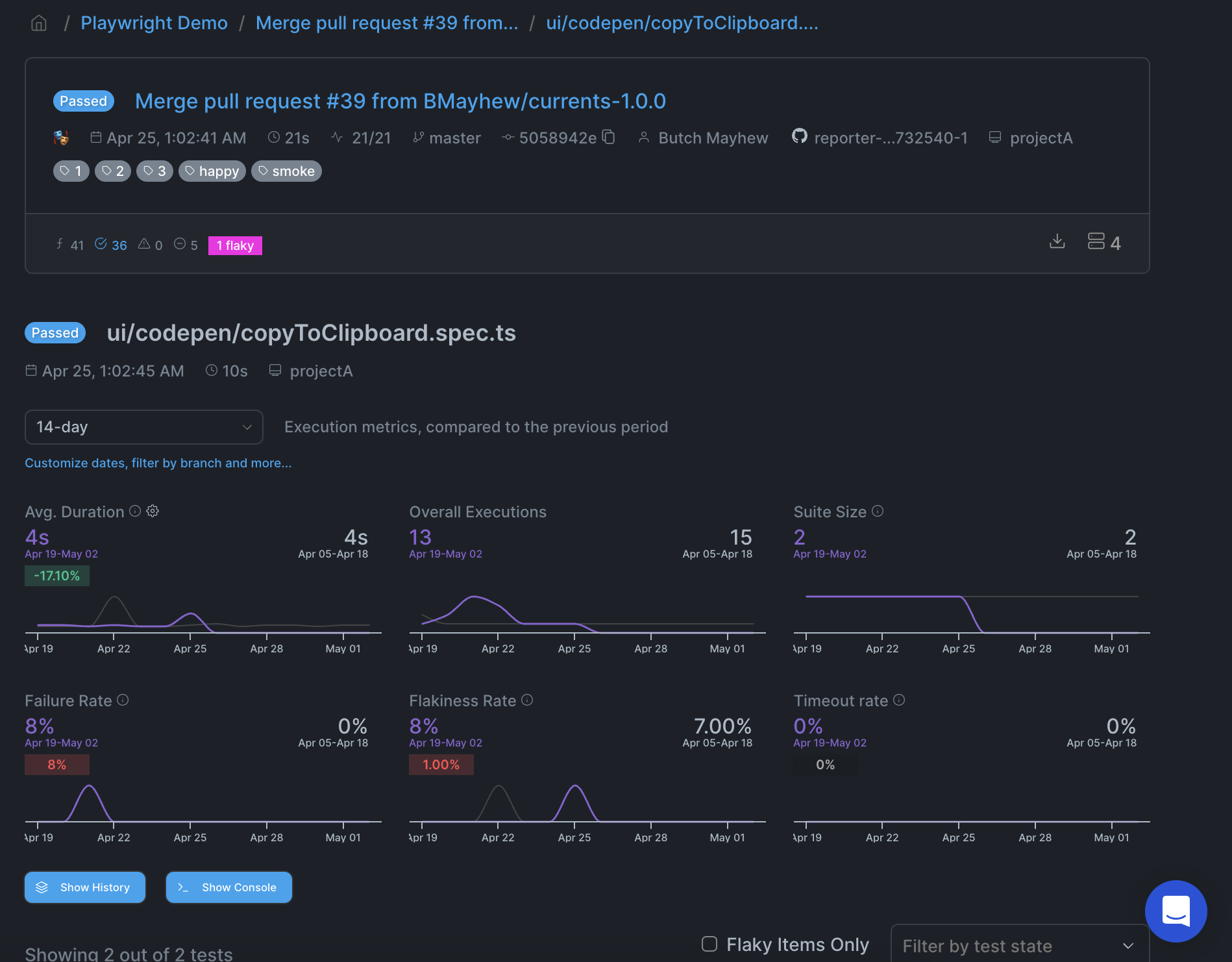Open the copyToClipboard breadcrumb item
Viewport: 1232px width, 962px height.
tap(682, 22)
